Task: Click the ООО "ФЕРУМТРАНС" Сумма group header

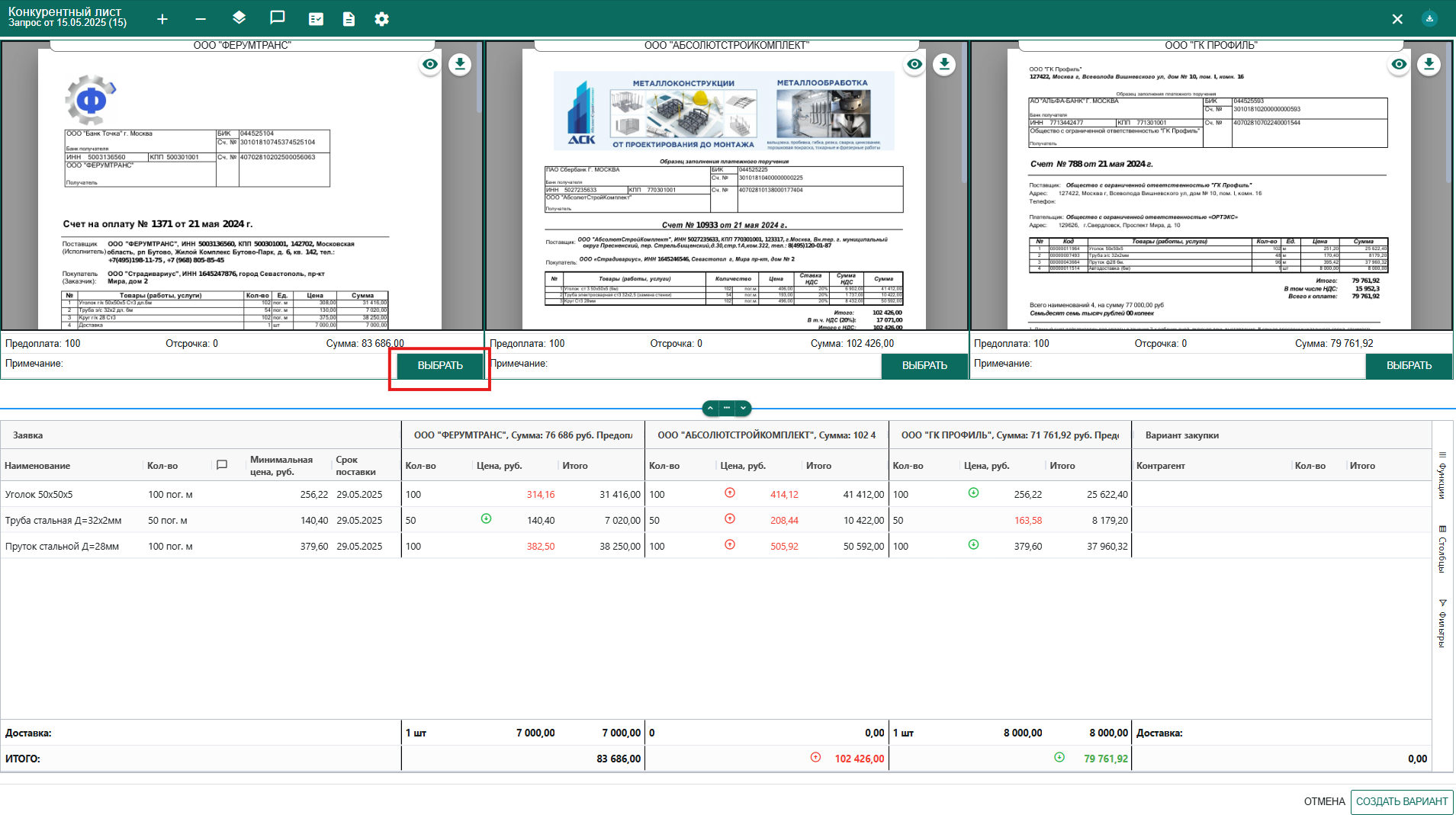Action: (x=523, y=435)
